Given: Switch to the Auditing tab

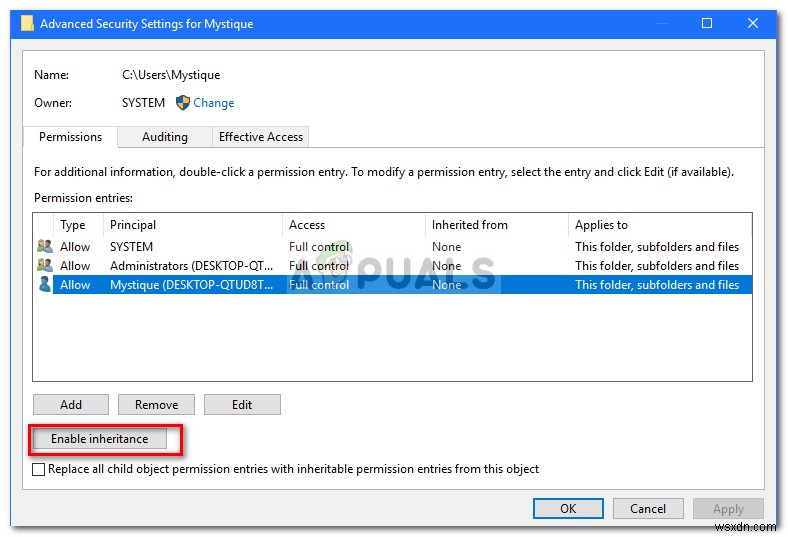Looking at the screenshot, I should [165, 137].
